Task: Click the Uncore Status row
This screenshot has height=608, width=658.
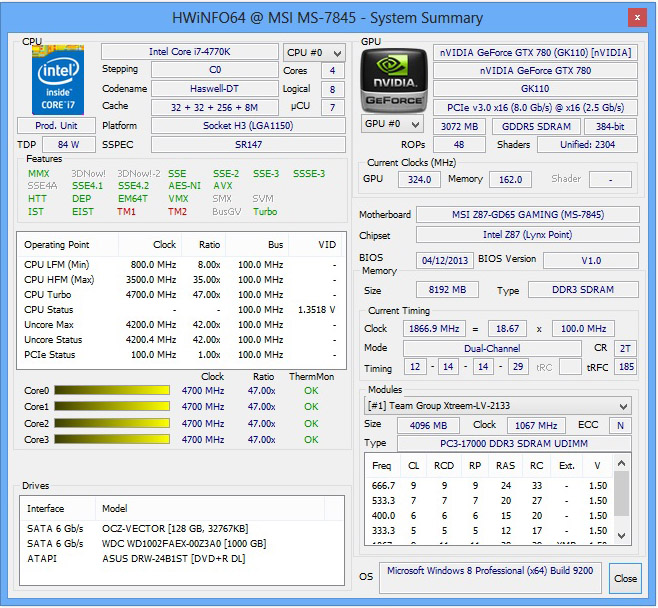Action: click(181, 340)
